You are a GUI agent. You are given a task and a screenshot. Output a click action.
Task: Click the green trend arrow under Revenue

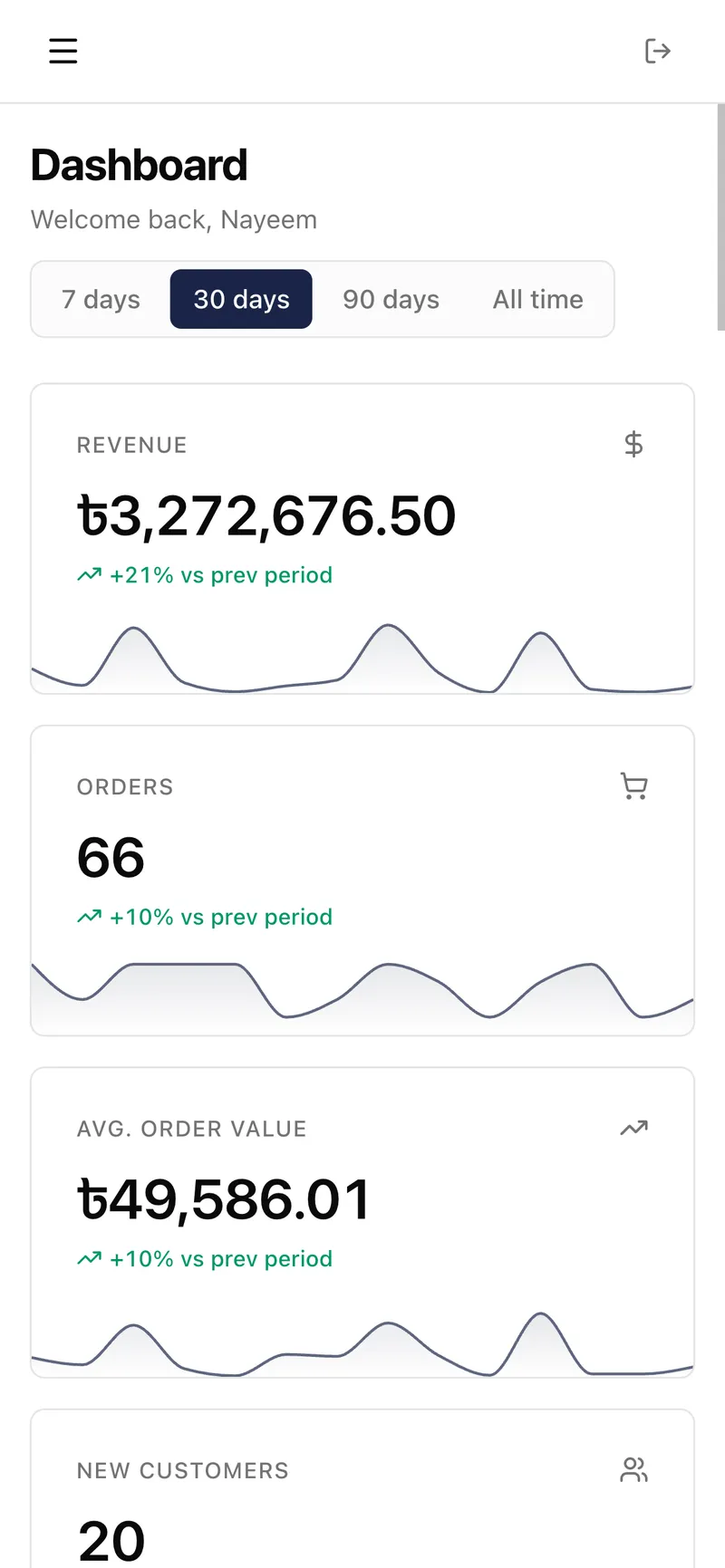(90, 575)
